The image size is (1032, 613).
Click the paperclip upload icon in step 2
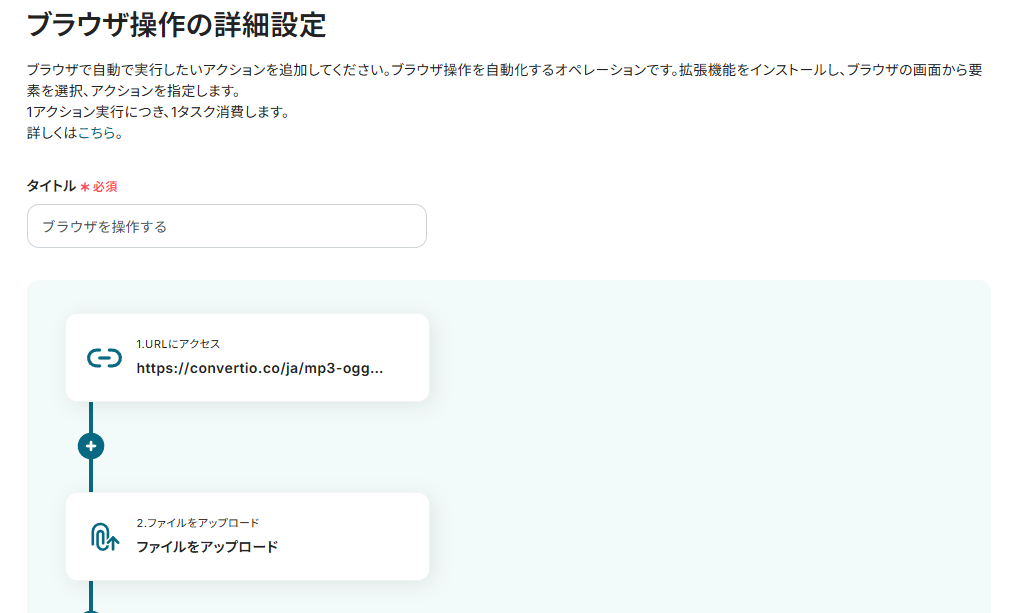[x=104, y=537]
